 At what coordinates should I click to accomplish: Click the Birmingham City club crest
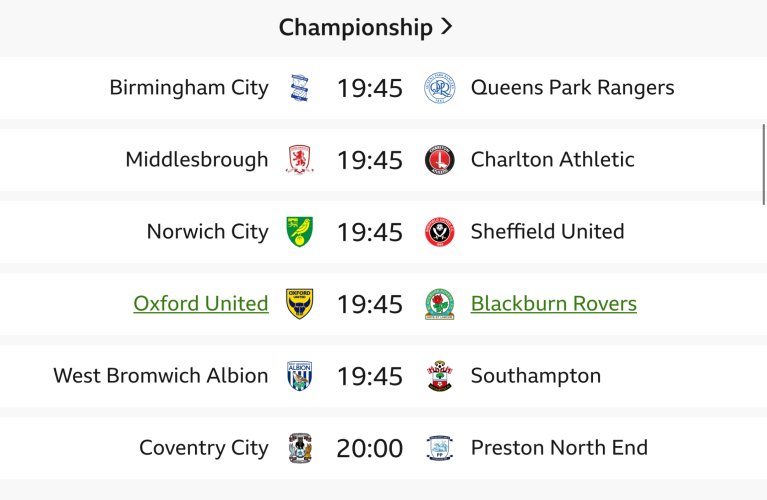point(299,88)
